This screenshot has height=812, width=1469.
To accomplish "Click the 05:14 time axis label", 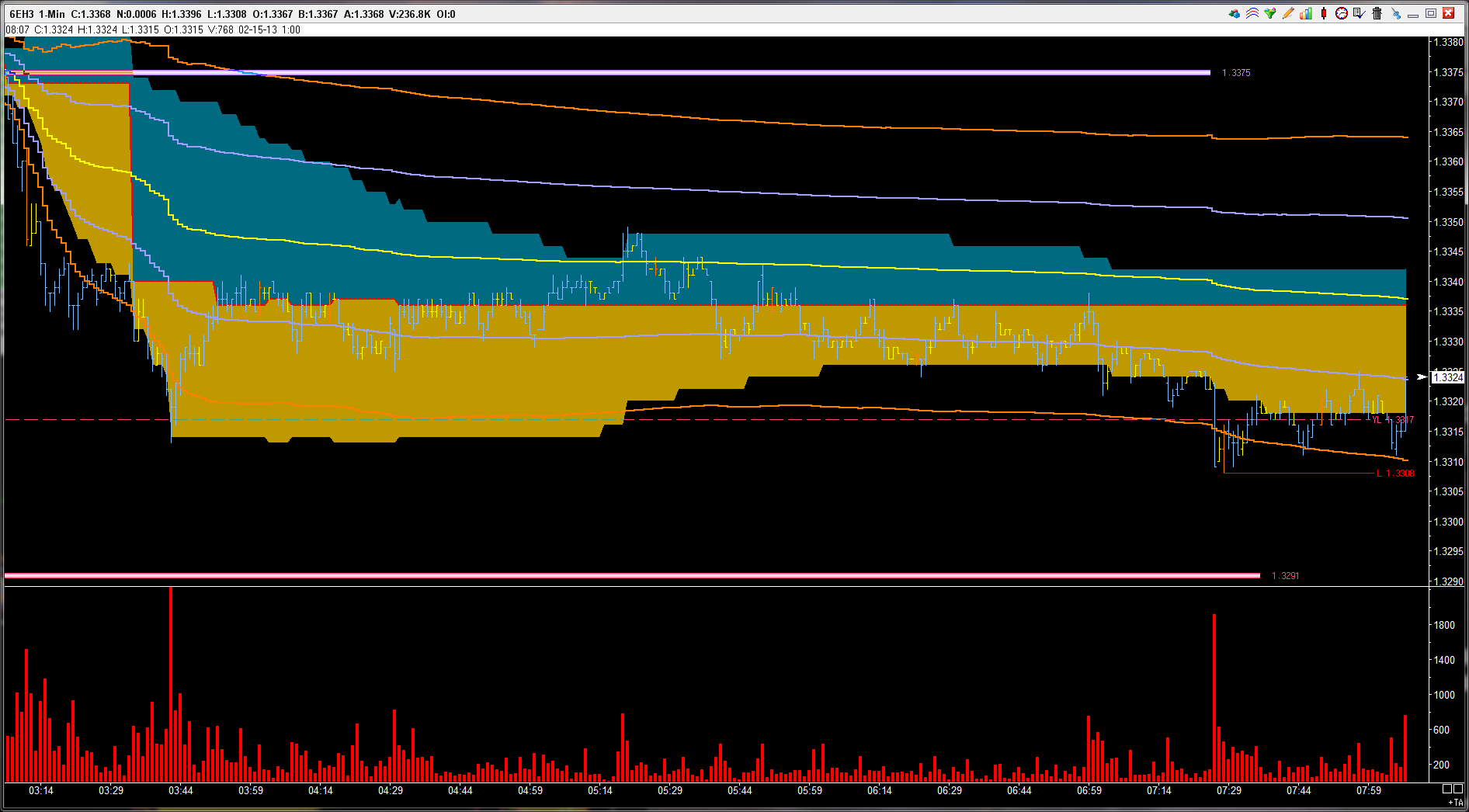I will click(600, 791).
